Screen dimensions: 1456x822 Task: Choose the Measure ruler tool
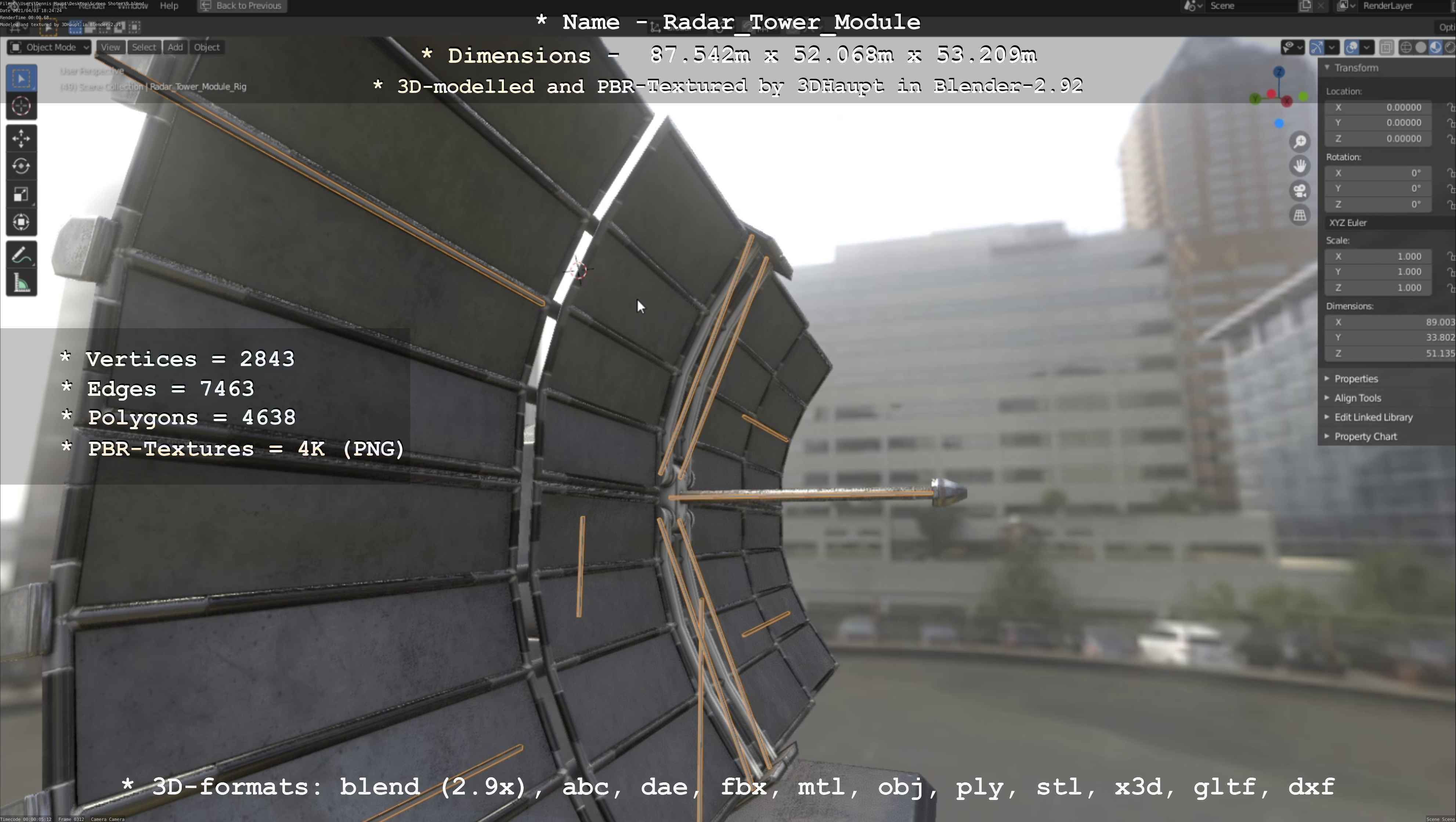pos(21,283)
